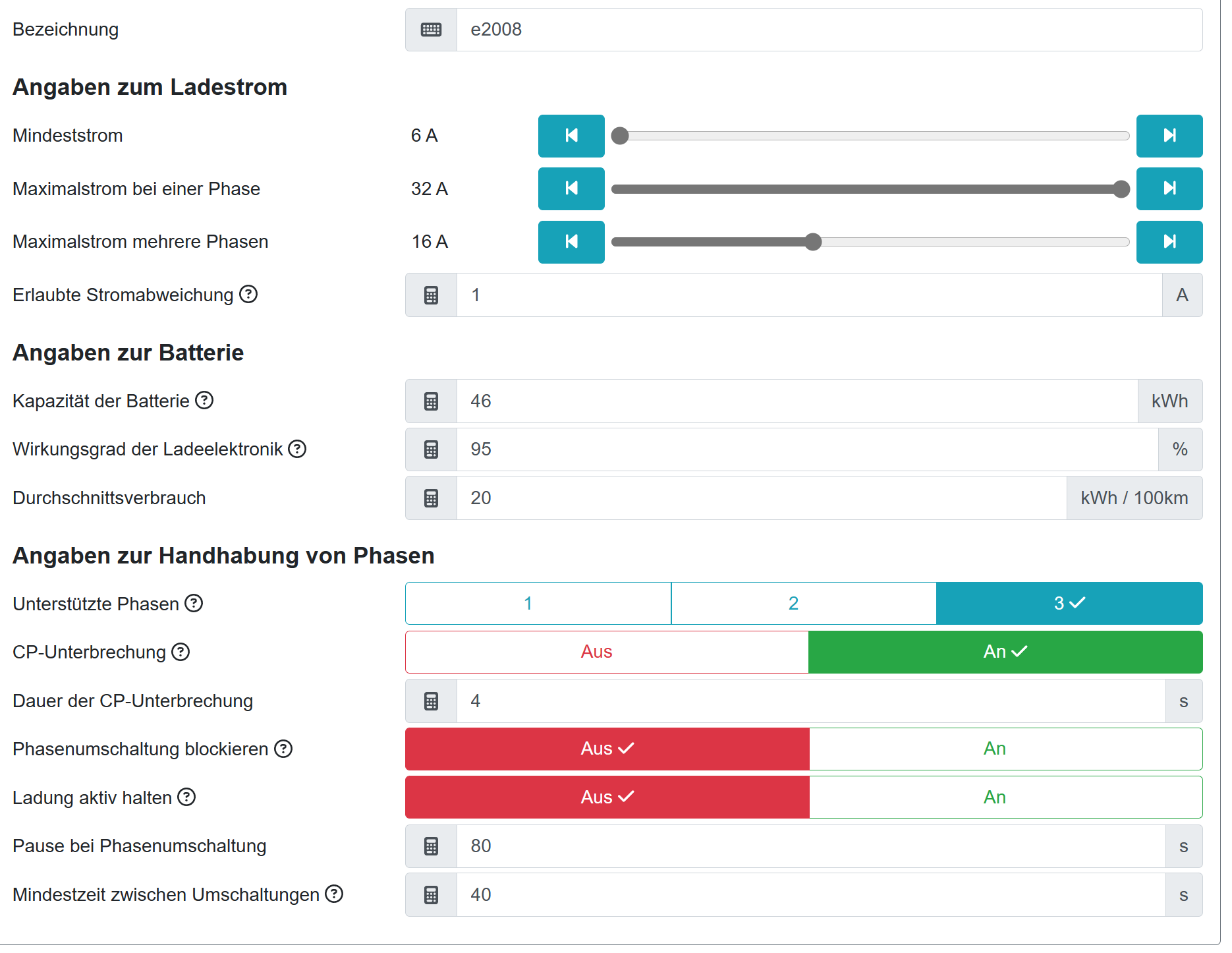Show help for Ladung aktiv halten
The image size is (1232, 953).
tap(186, 797)
